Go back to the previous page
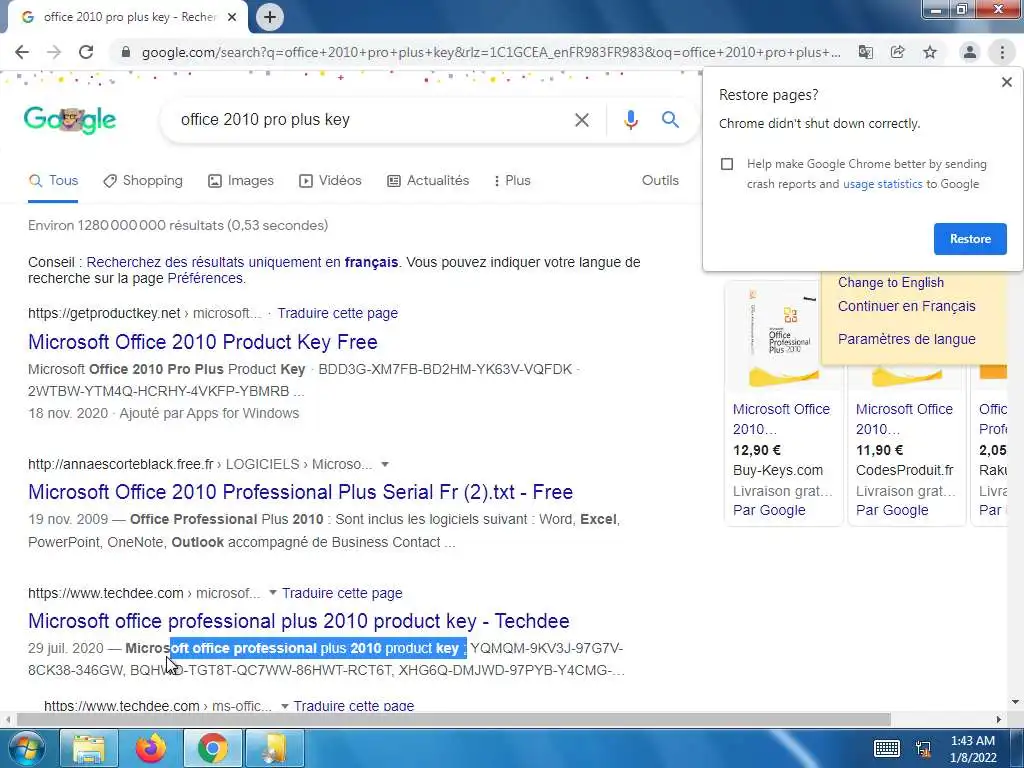The height and width of the screenshot is (768, 1024). 22,52
